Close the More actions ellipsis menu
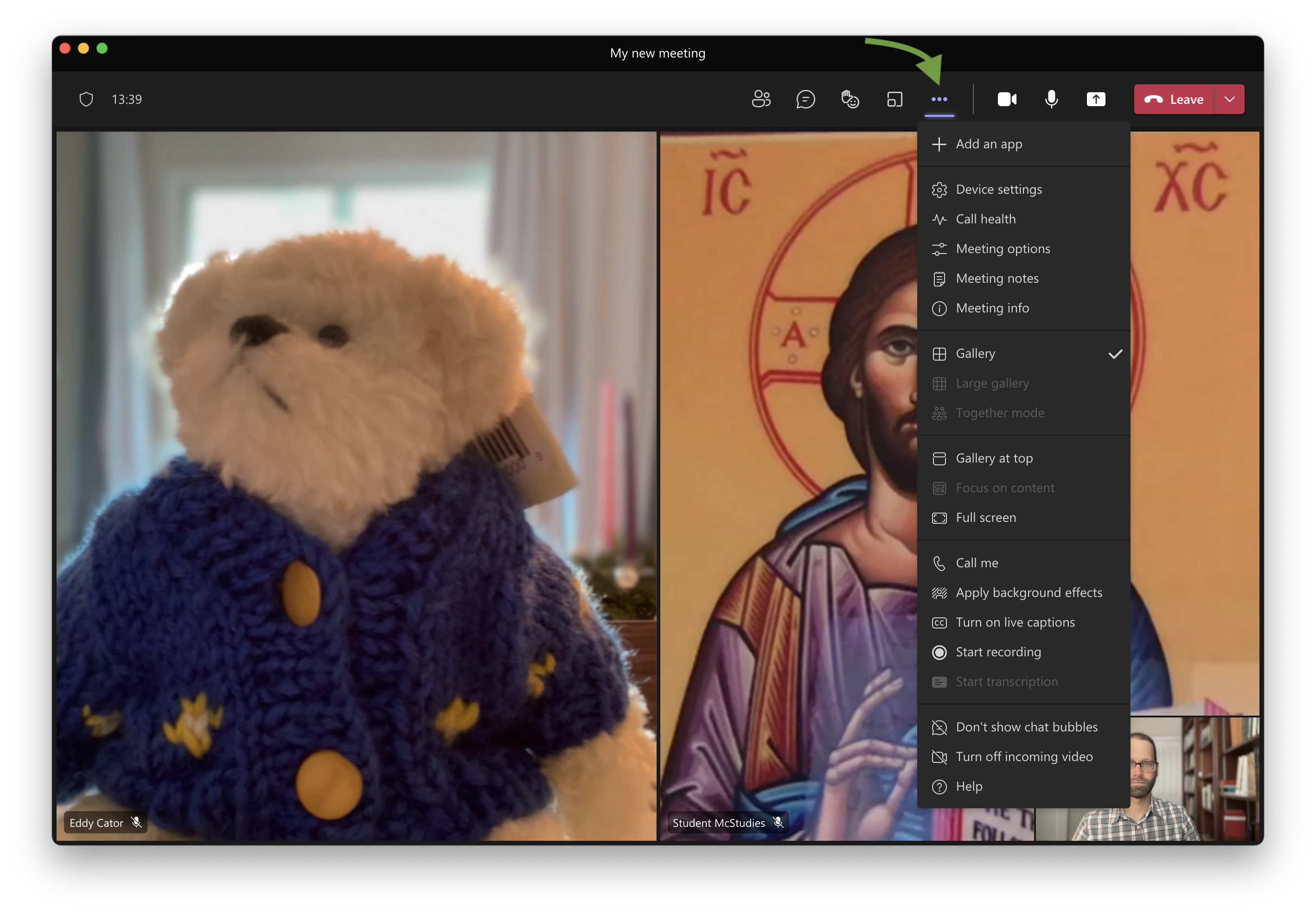The image size is (1316, 914). click(x=939, y=99)
